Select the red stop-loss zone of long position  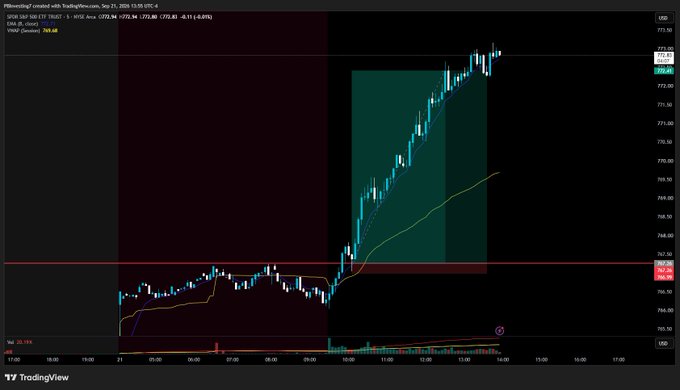coord(419,269)
